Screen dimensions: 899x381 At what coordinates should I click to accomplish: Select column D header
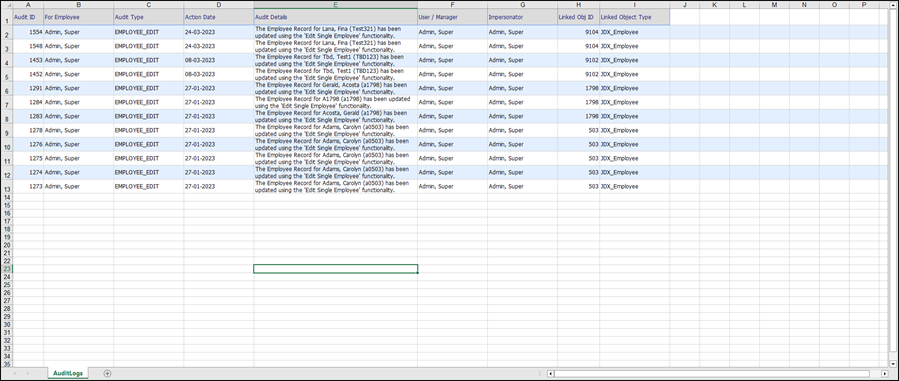tap(218, 5)
